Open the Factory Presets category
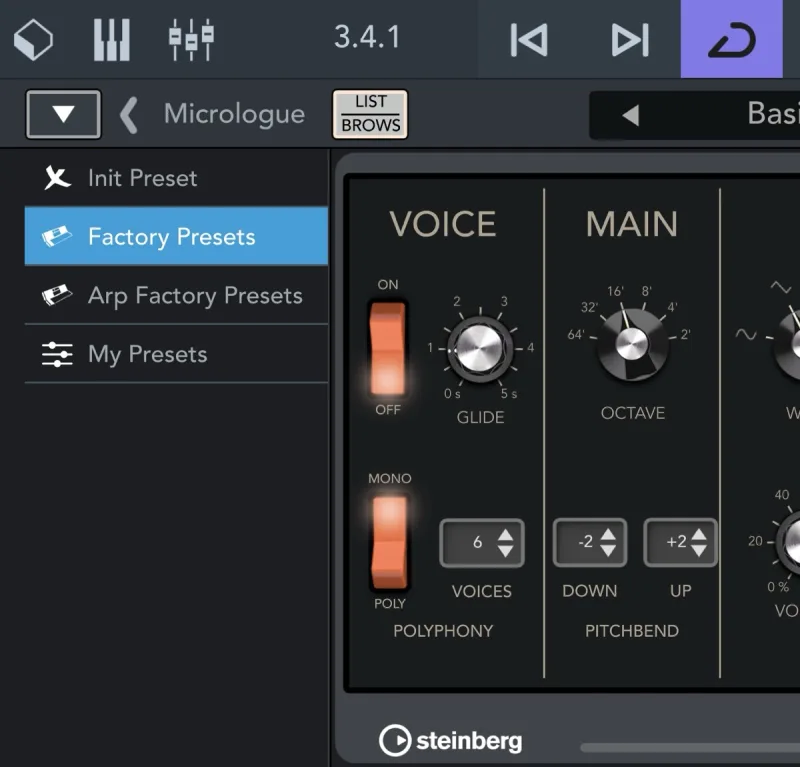The width and height of the screenshot is (800, 767). pos(176,236)
